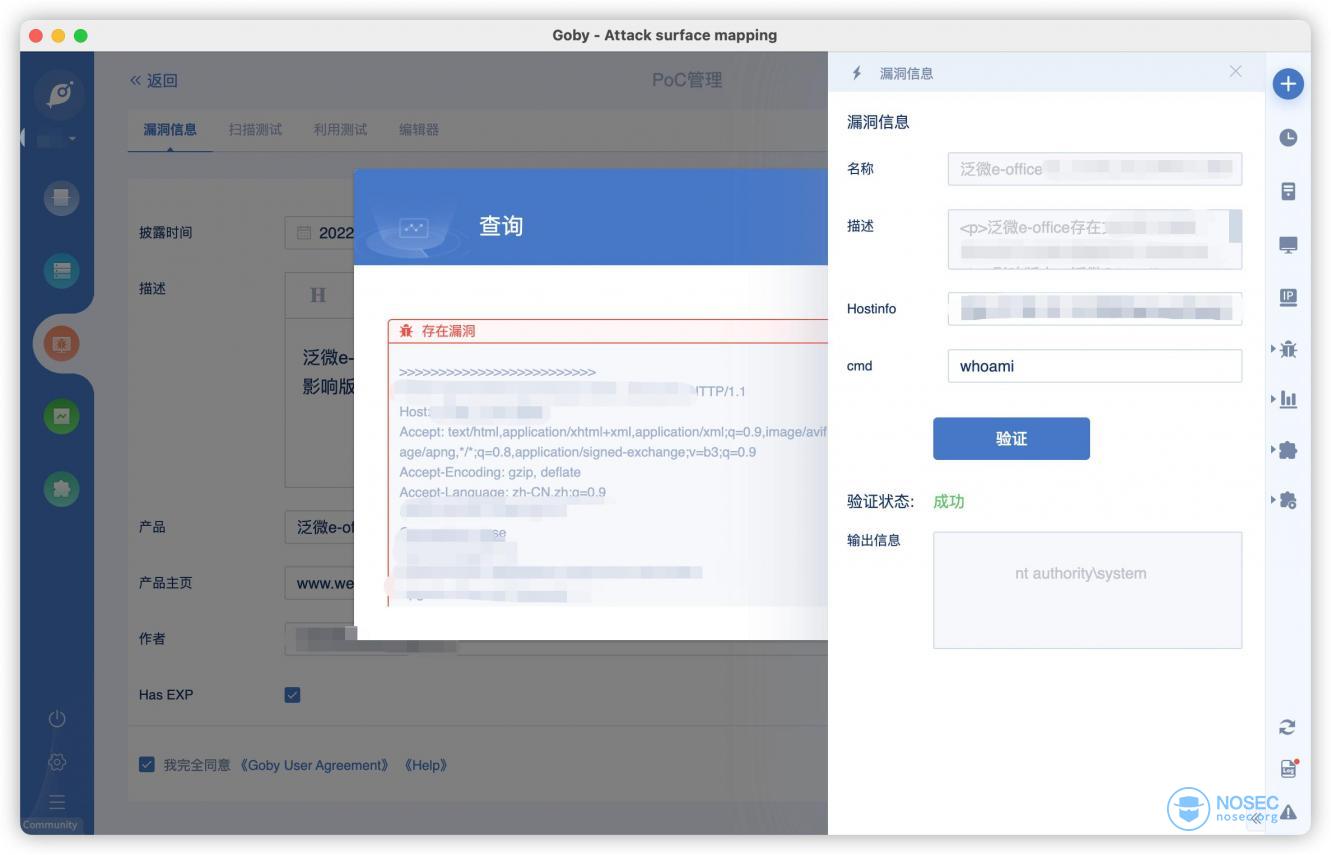Click the 查询 dialog header icon
The width and height of the screenshot is (1331, 855).
click(x=414, y=228)
